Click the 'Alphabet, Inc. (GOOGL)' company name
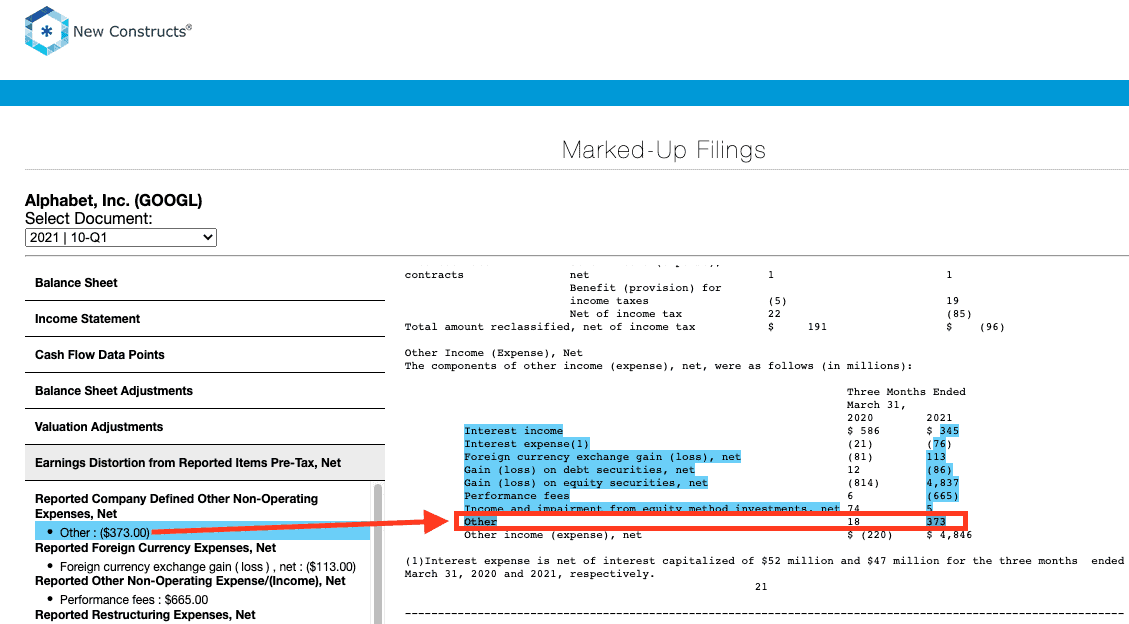 pyautogui.click(x=114, y=200)
